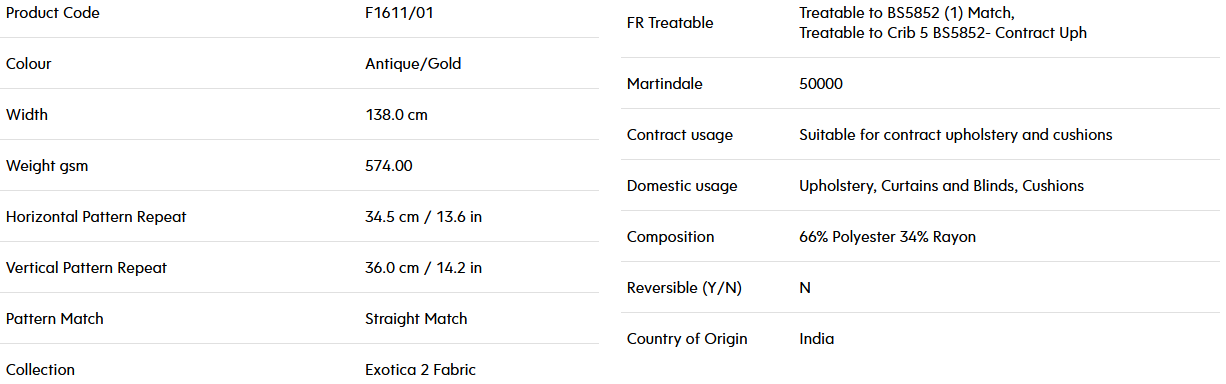Click the FR Treatable label

point(670,23)
